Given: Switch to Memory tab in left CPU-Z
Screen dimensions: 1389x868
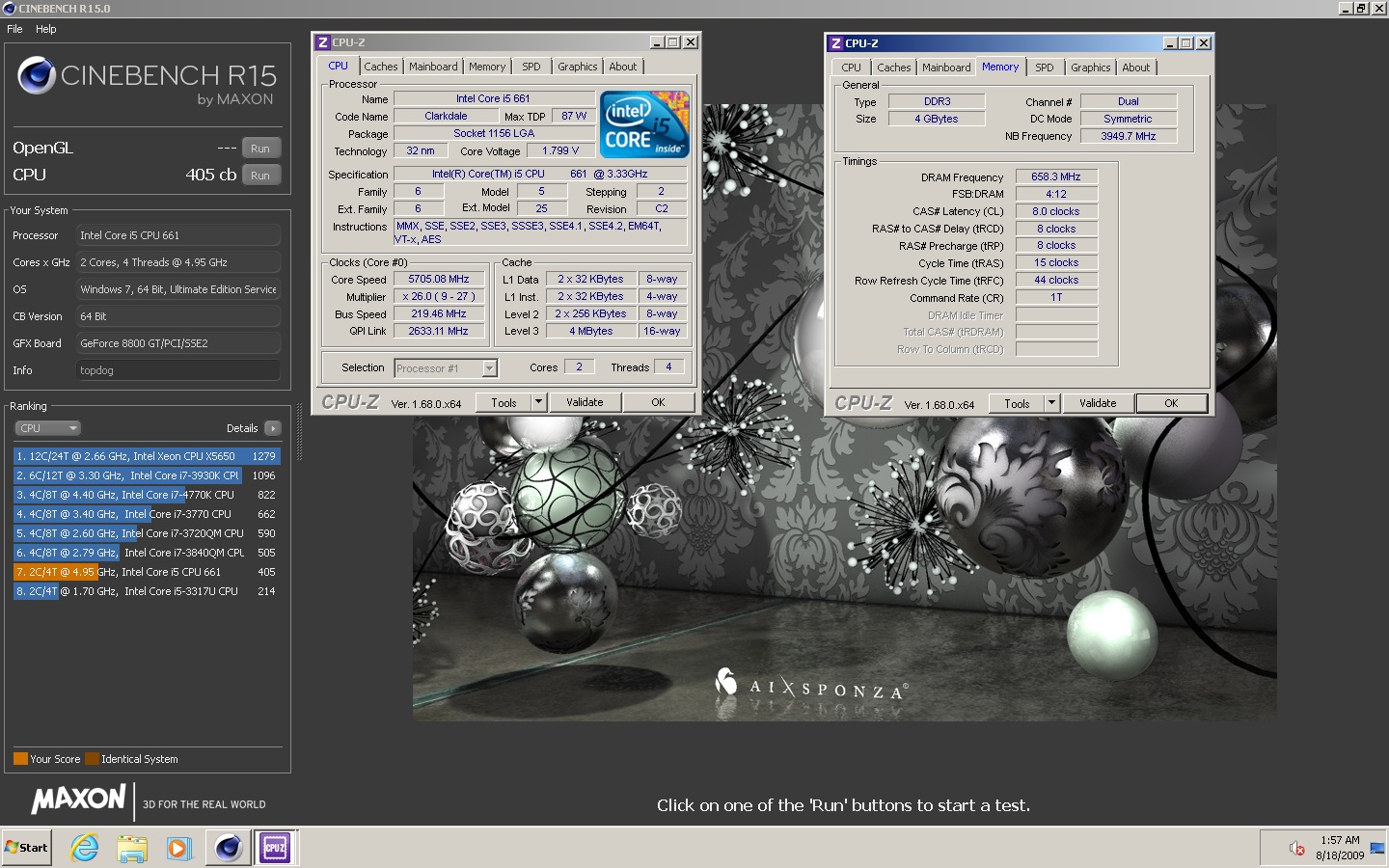Looking at the screenshot, I should click(487, 67).
